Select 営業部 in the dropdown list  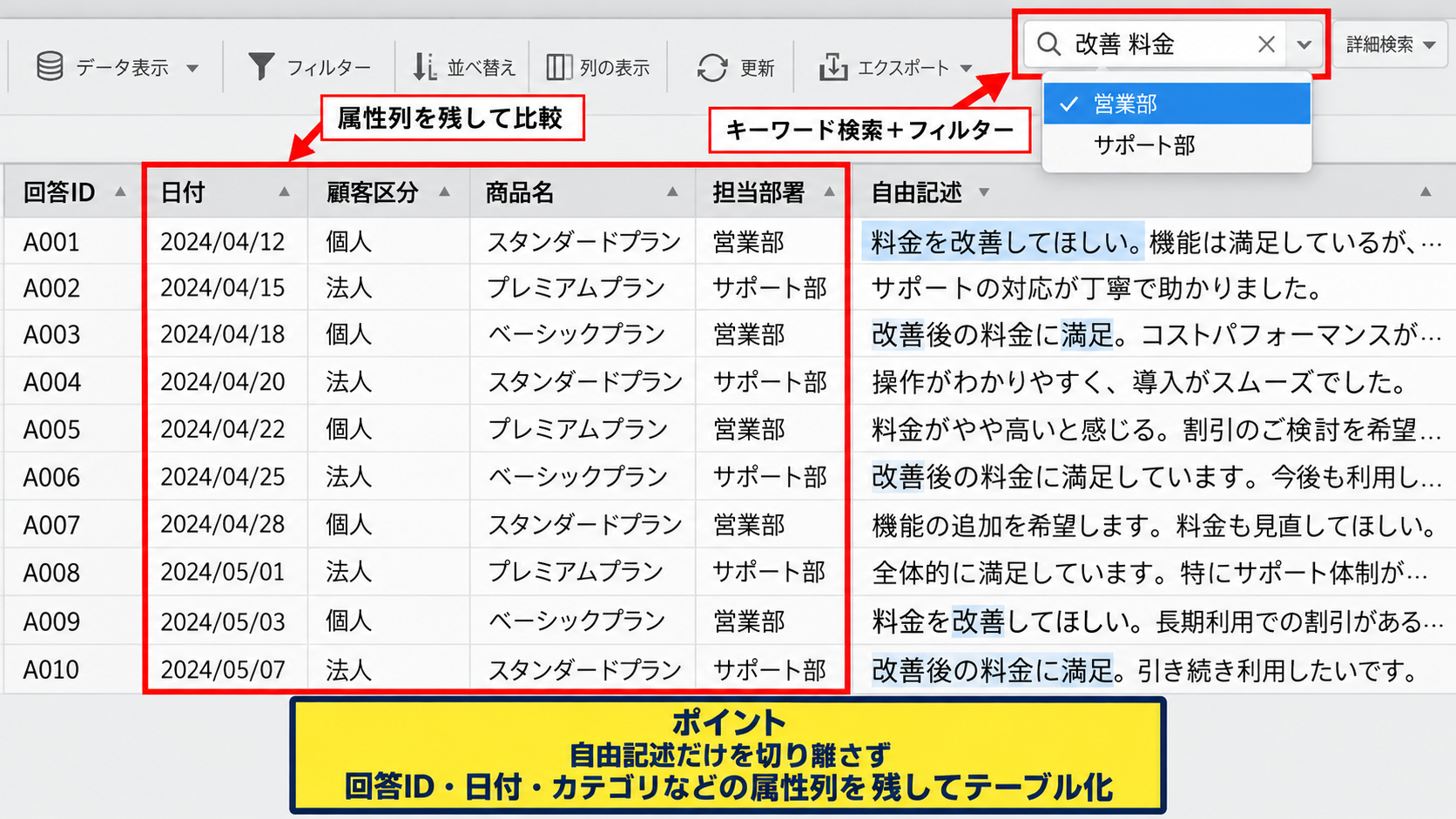(x=1176, y=104)
